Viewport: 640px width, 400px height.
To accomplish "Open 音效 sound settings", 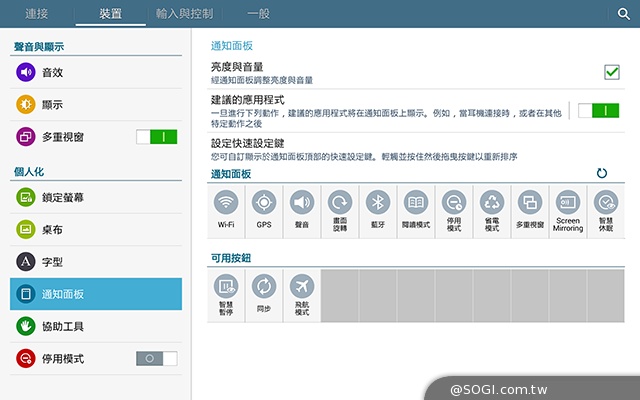I will tap(96, 72).
